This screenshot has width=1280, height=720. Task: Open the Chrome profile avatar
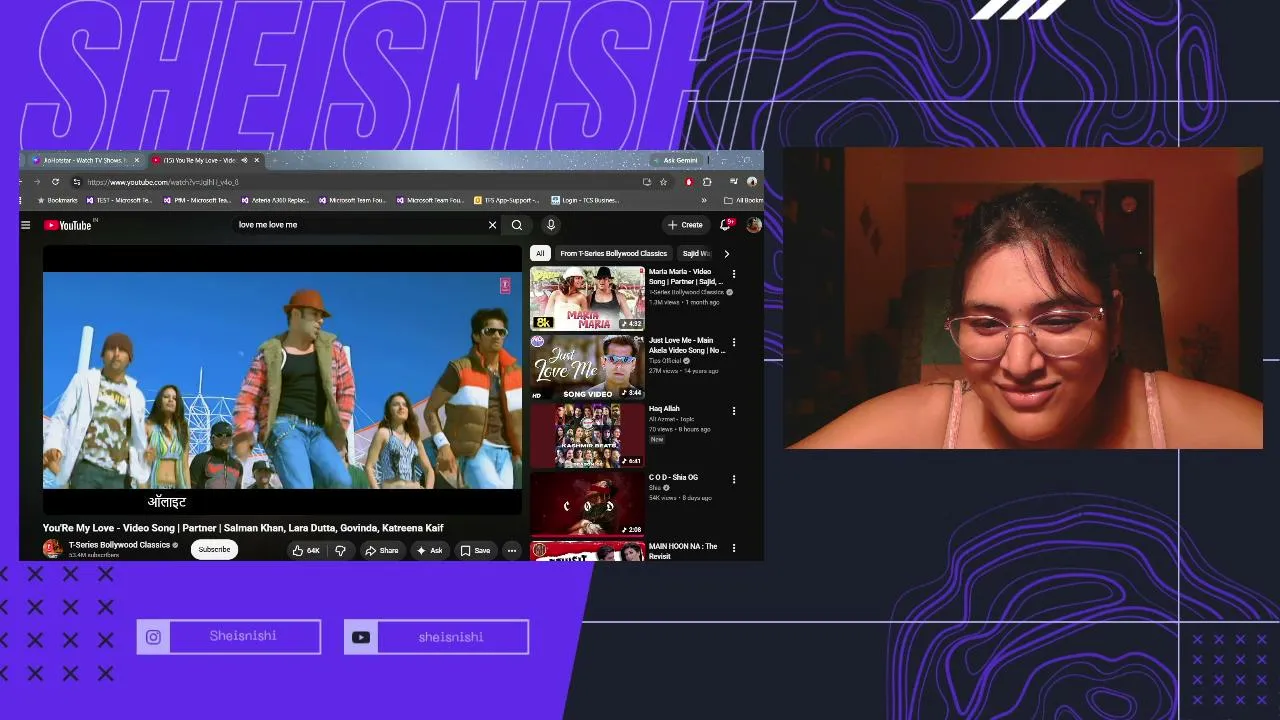(x=752, y=182)
